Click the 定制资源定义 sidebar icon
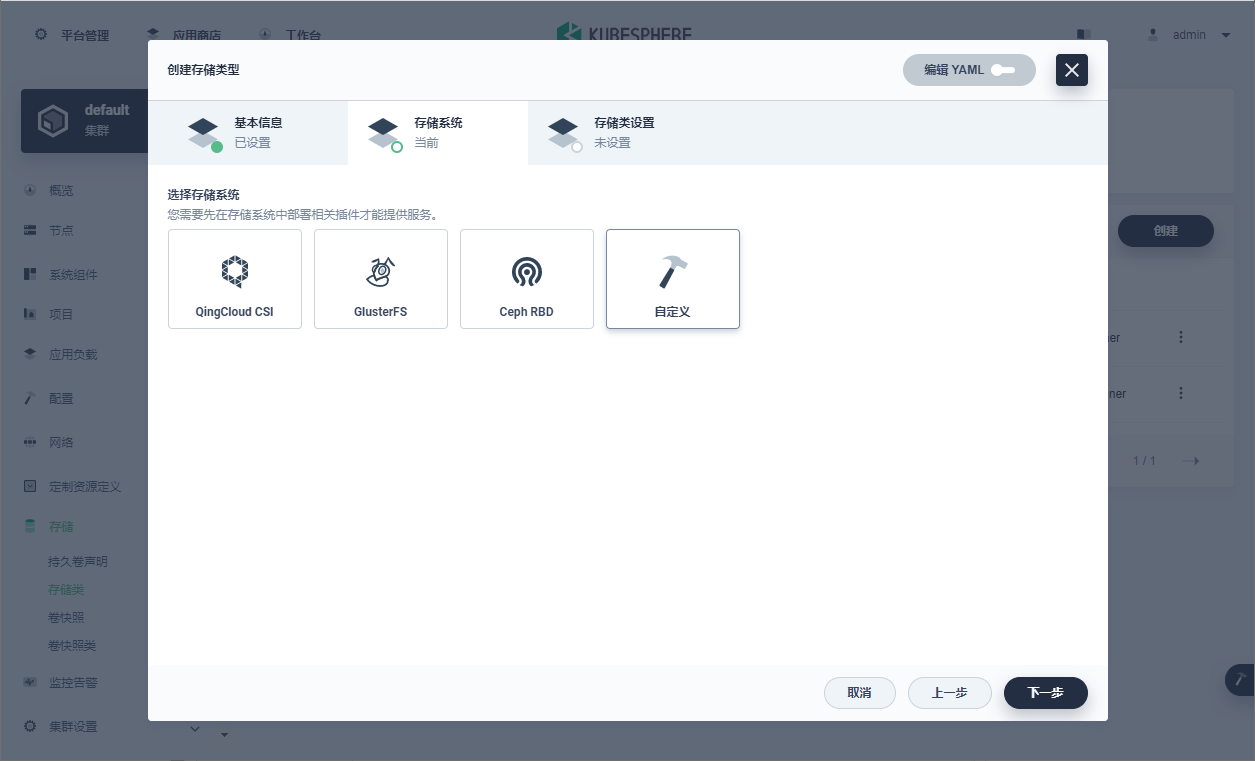Image resolution: width=1255 pixels, height=761 pixels. 30,486
